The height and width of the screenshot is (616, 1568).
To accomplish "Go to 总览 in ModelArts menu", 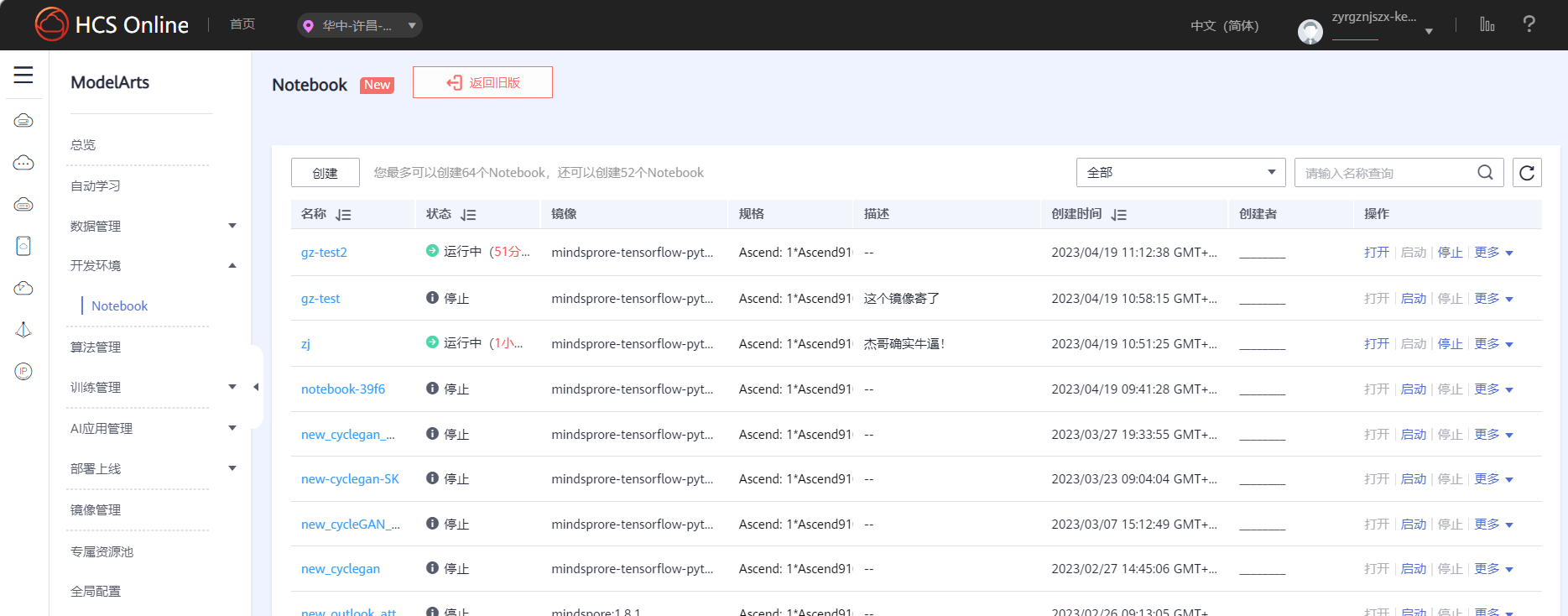I will click(83, 145).
